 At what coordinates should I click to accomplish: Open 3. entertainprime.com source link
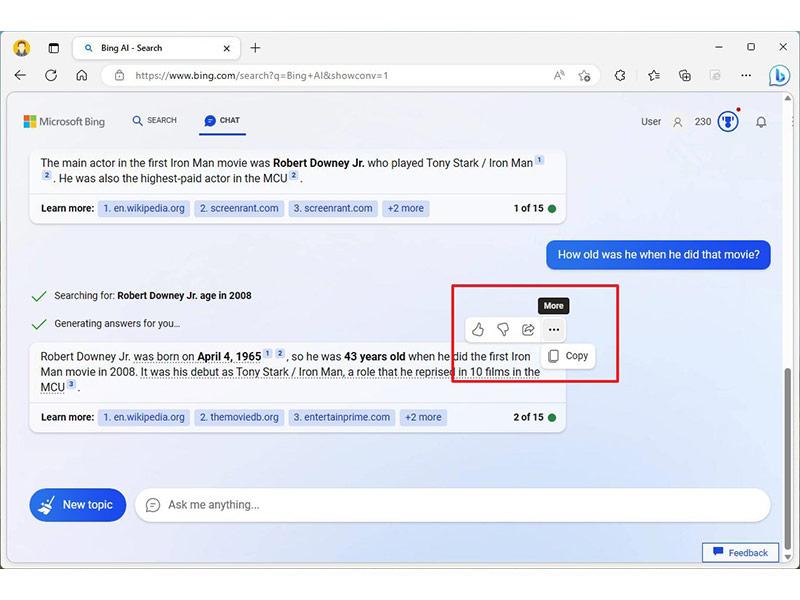pos(342,417)
